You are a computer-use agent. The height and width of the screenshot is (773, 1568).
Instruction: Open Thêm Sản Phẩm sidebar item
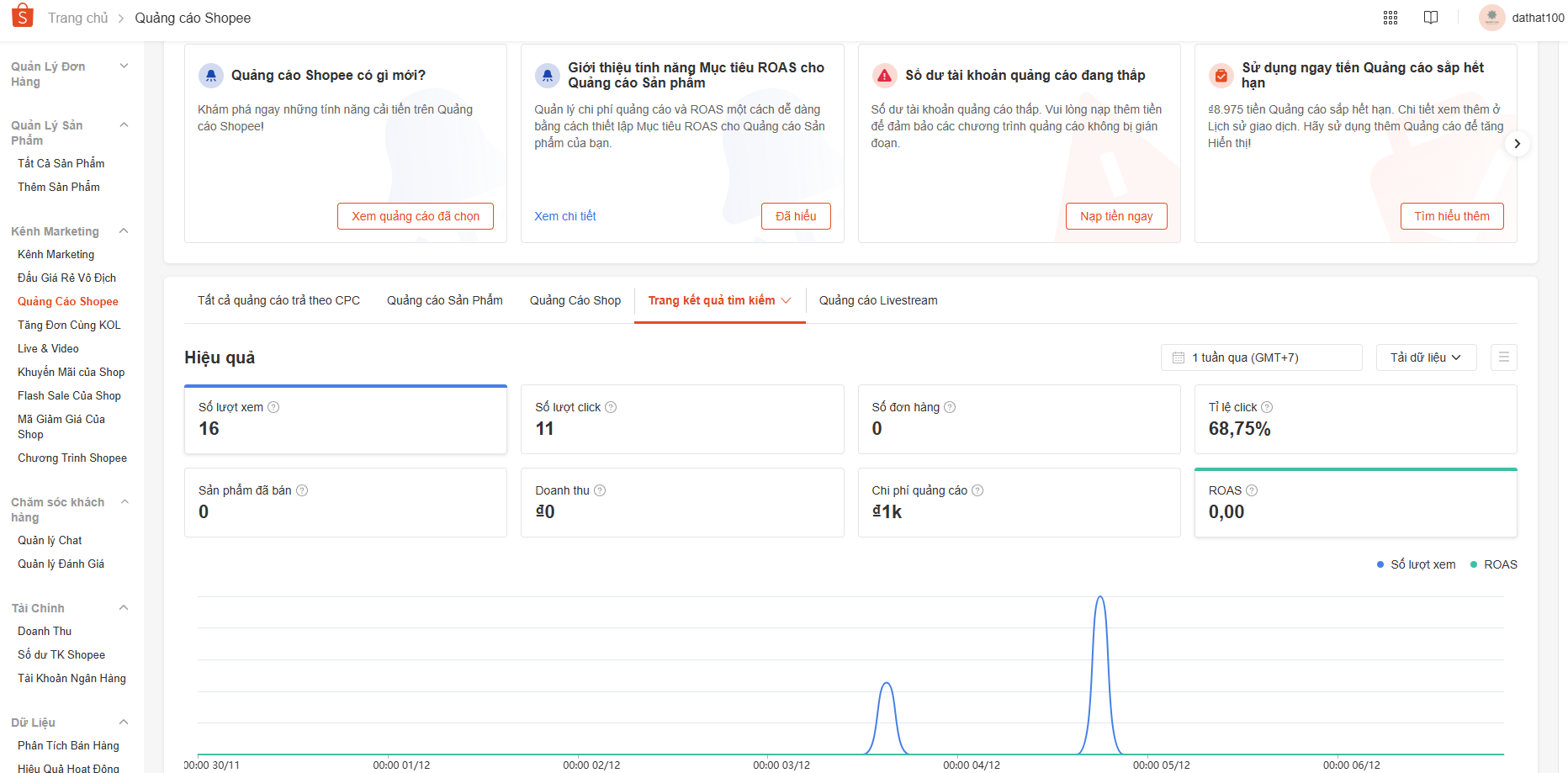click(x=59, y=187)
